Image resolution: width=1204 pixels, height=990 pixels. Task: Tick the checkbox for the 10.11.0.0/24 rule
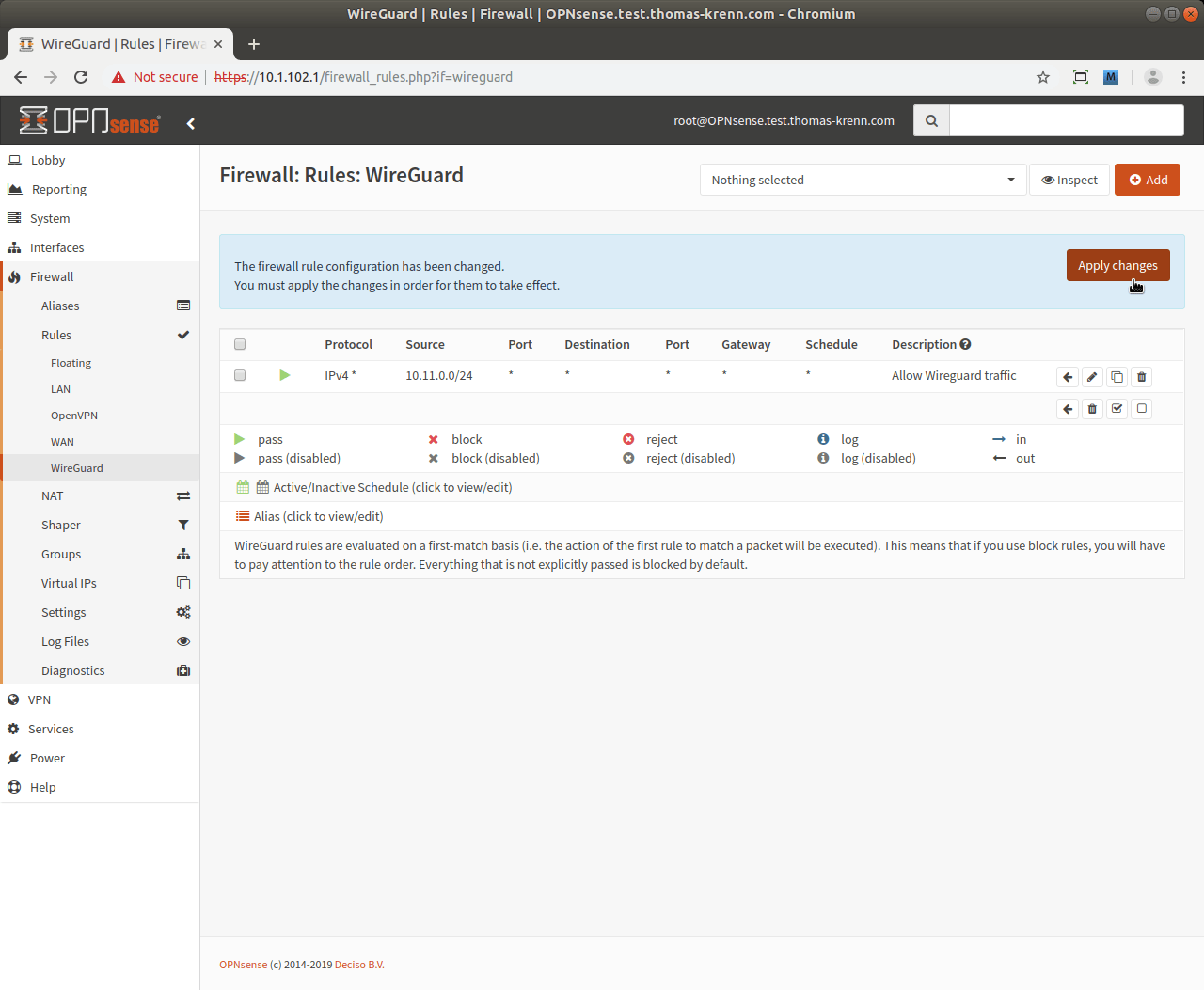coord(240,375)
